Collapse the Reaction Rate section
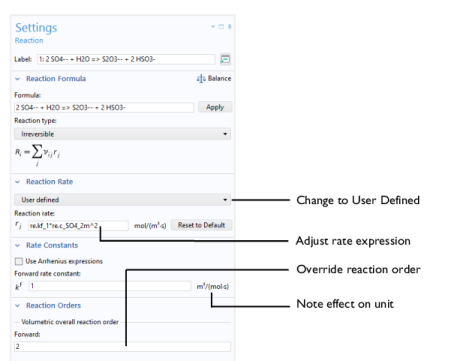The height and width of the screenshot is (361, 469). click(18, 182)
